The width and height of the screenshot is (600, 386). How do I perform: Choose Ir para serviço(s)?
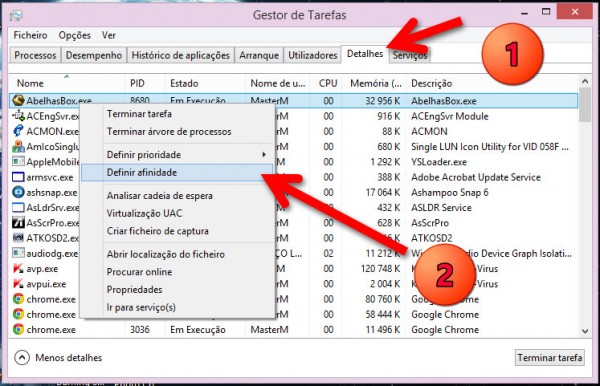[x=177, y=307]
